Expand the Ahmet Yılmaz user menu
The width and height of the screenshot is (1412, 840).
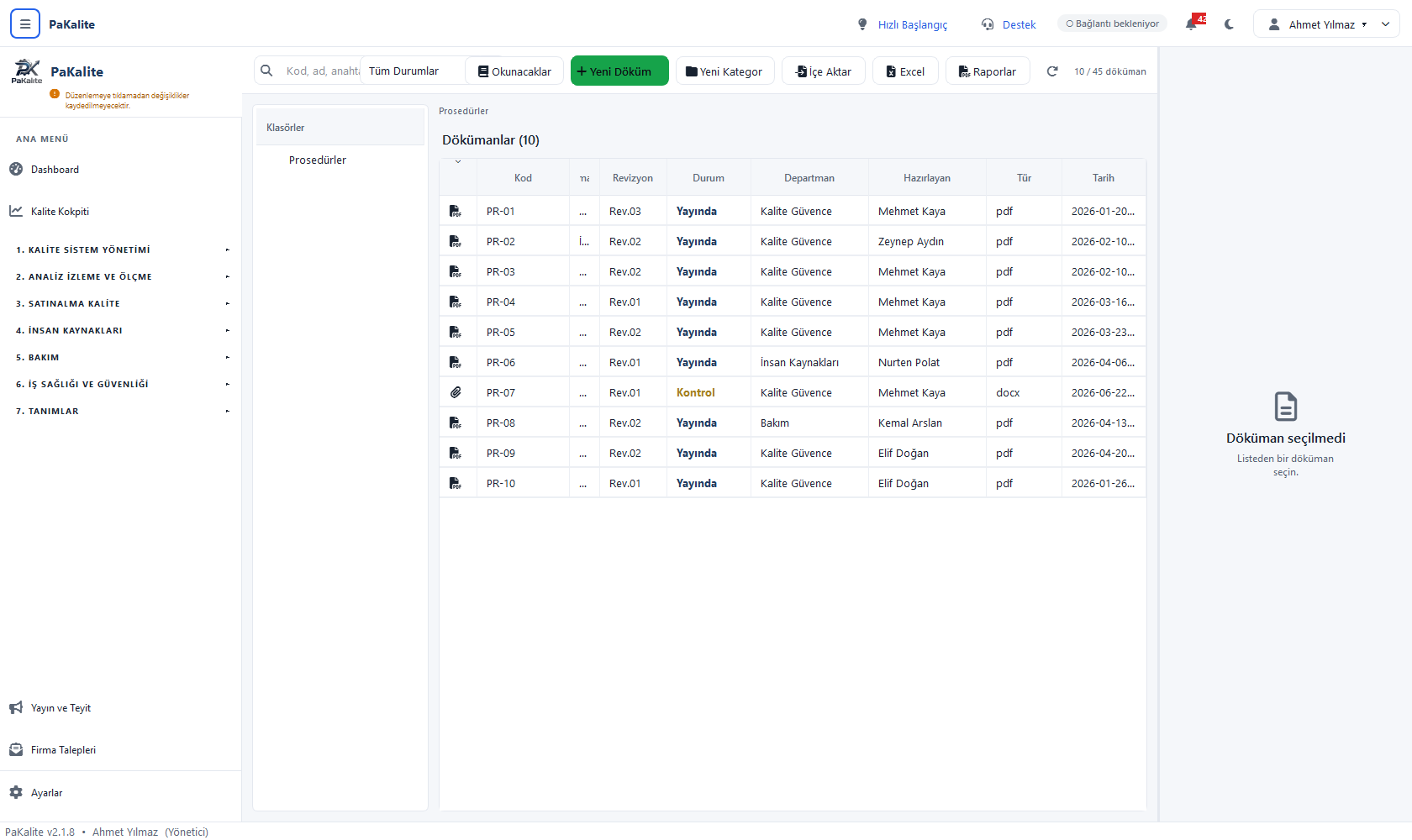click(x=1326, y=24)
